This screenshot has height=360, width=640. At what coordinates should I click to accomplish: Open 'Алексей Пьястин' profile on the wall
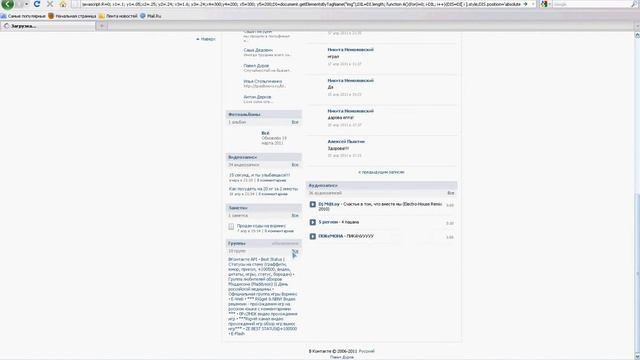click(x=346, y=142)
